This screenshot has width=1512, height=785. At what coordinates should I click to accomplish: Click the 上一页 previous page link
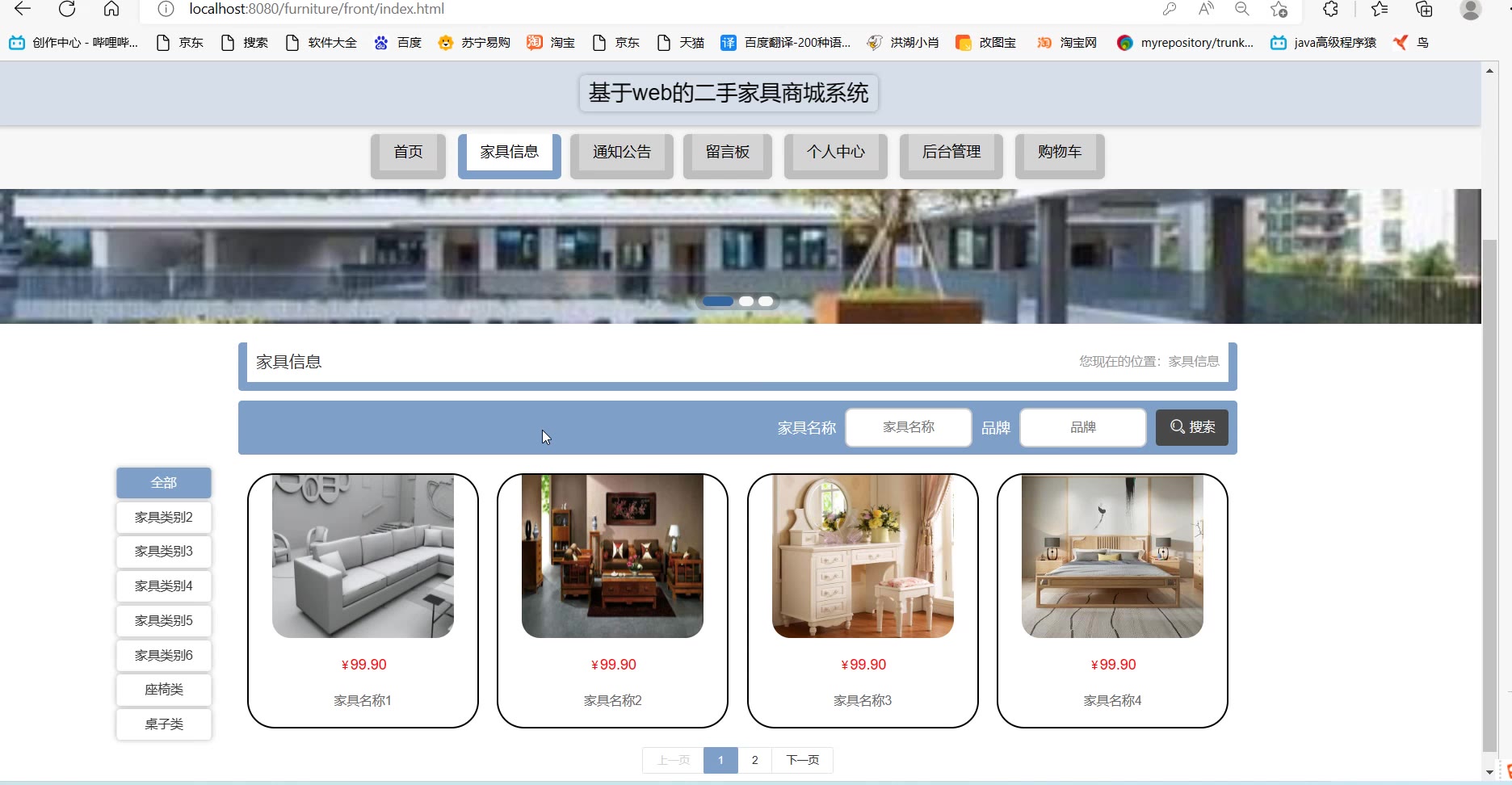(x=673, y=760)
